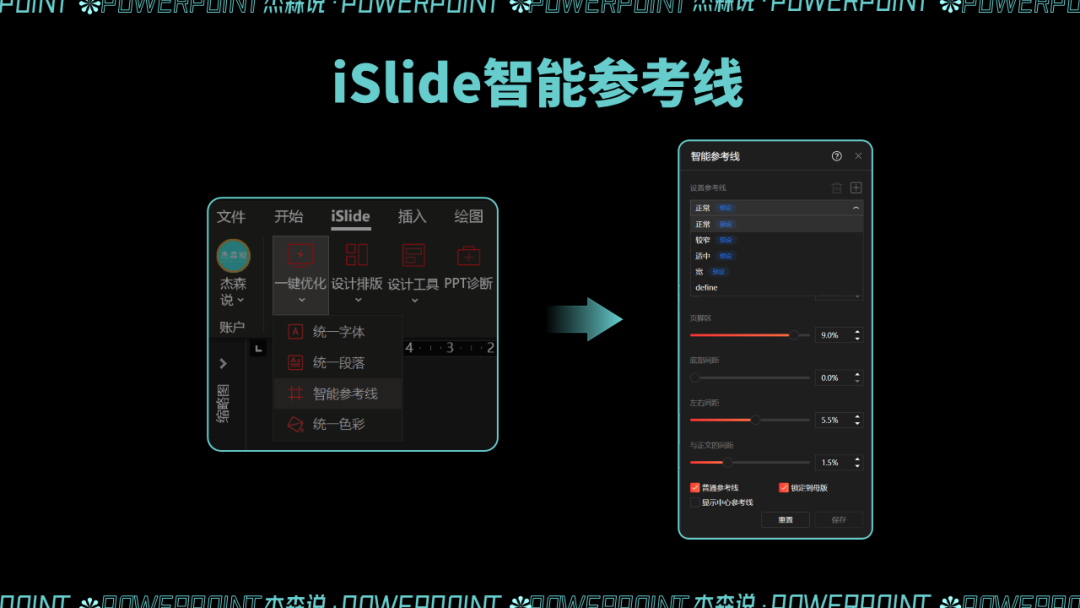Switch to the 绘图 tab

[x=468, y=216]
